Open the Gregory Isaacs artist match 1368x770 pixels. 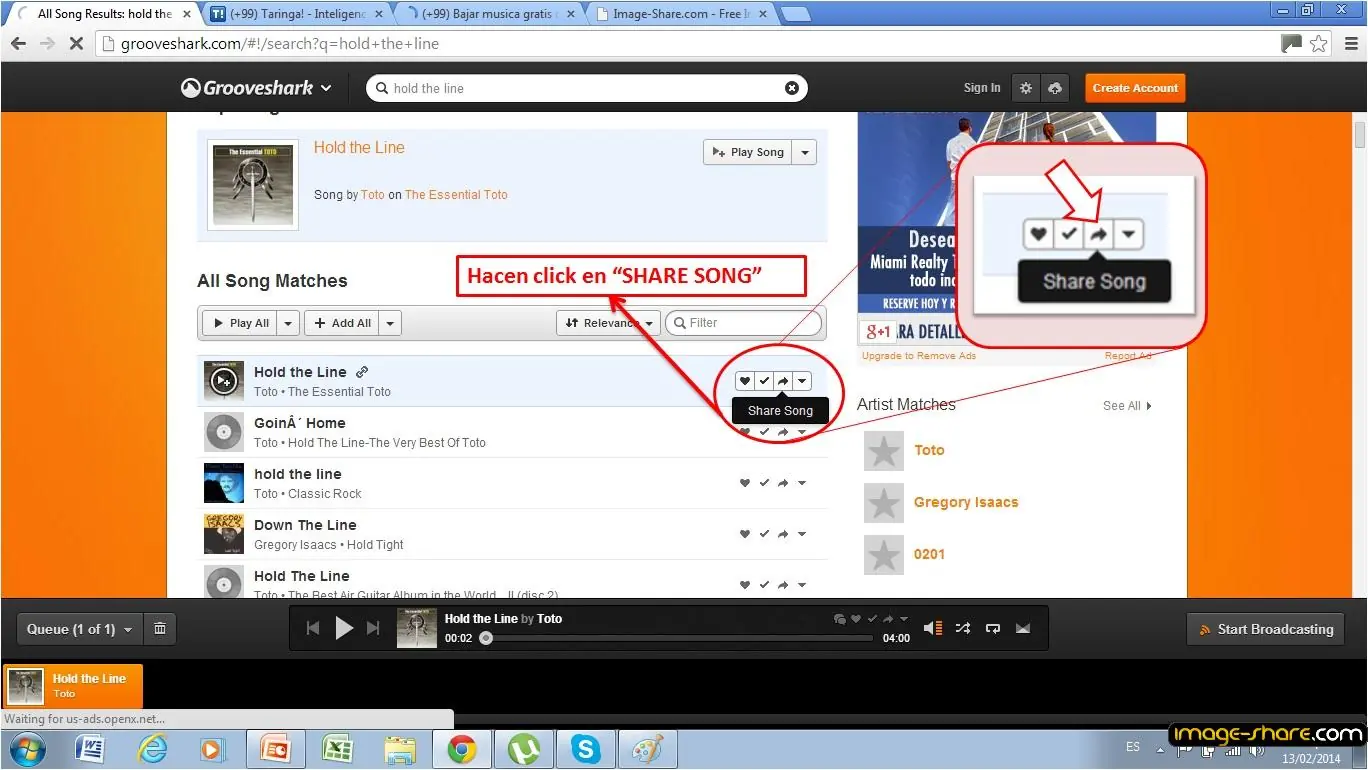coord(966,502)
